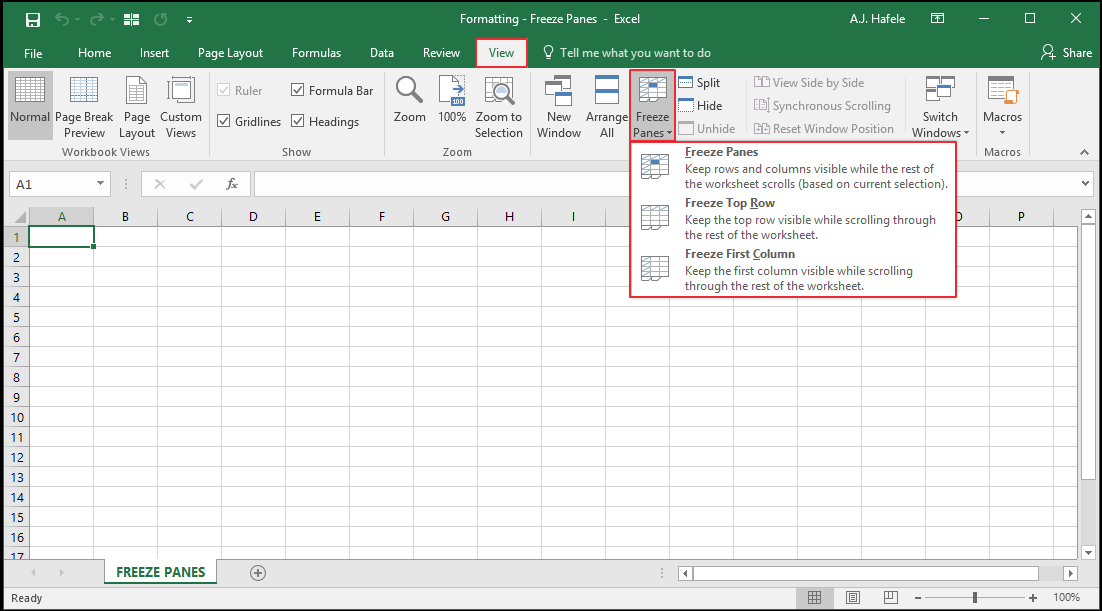Open Switch Windows dropdown
This screenshot has width=1102, height=611.
coord(940,105)
